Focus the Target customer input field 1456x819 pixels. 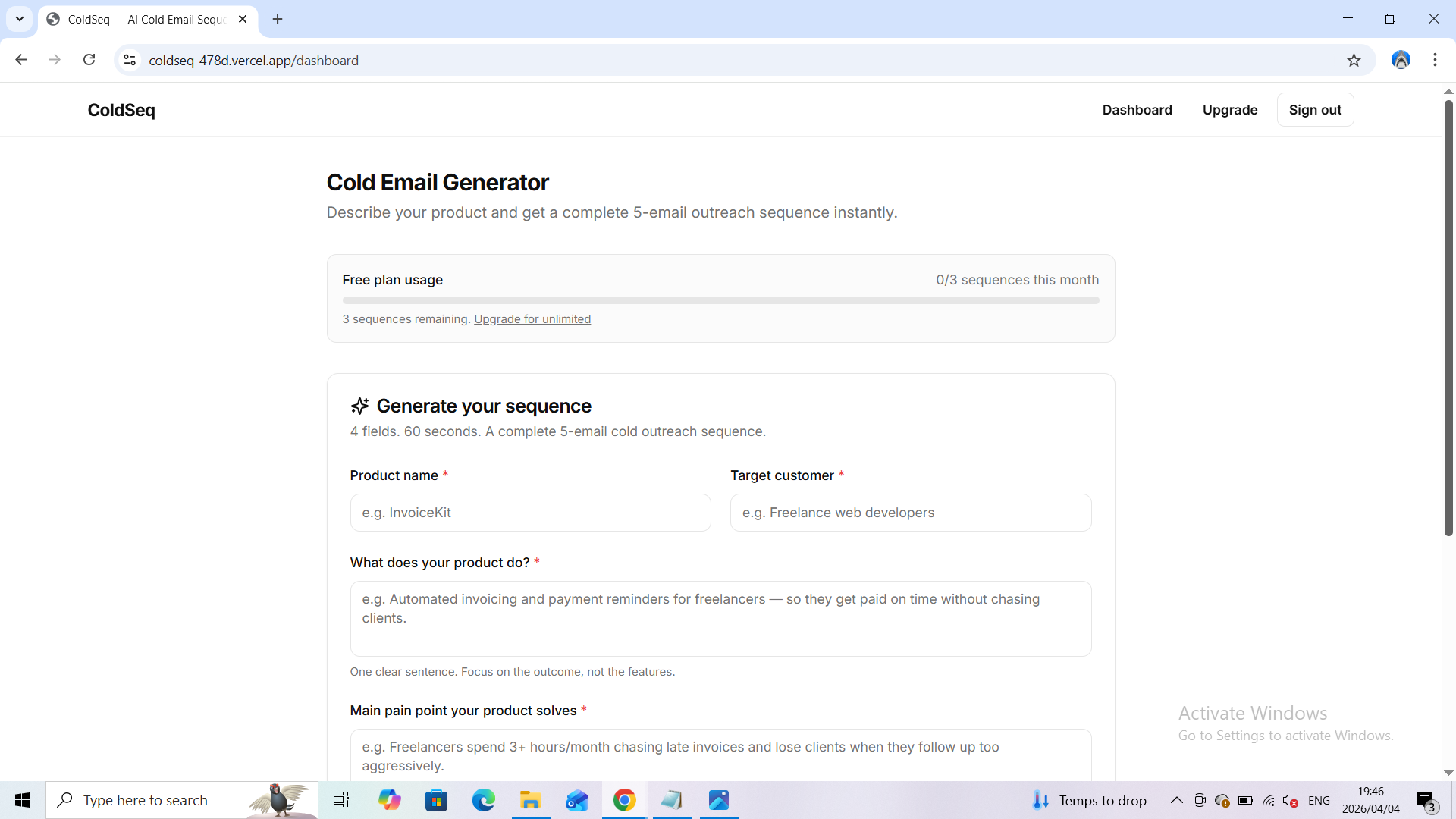click(910, 513)
